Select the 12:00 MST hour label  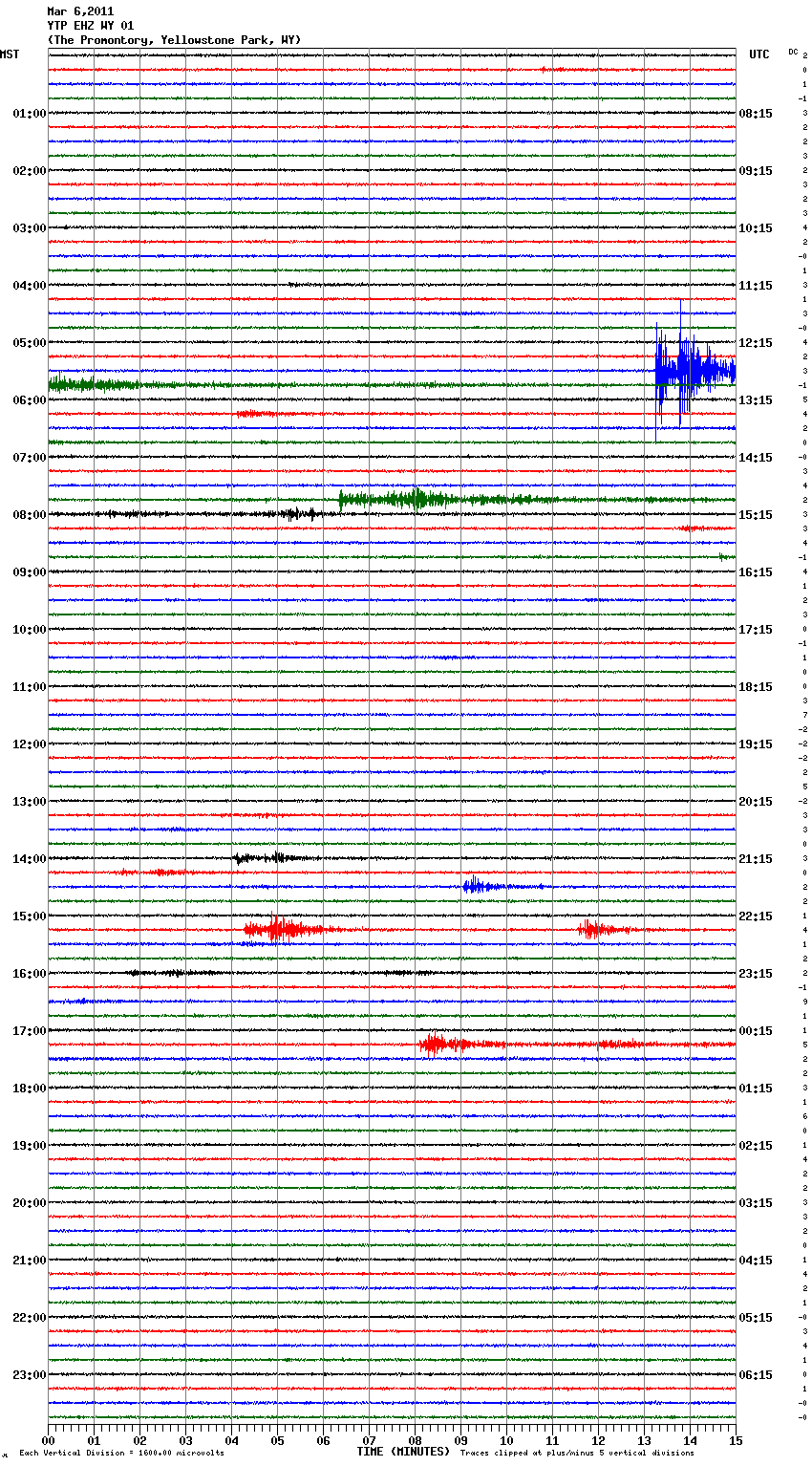29,744
